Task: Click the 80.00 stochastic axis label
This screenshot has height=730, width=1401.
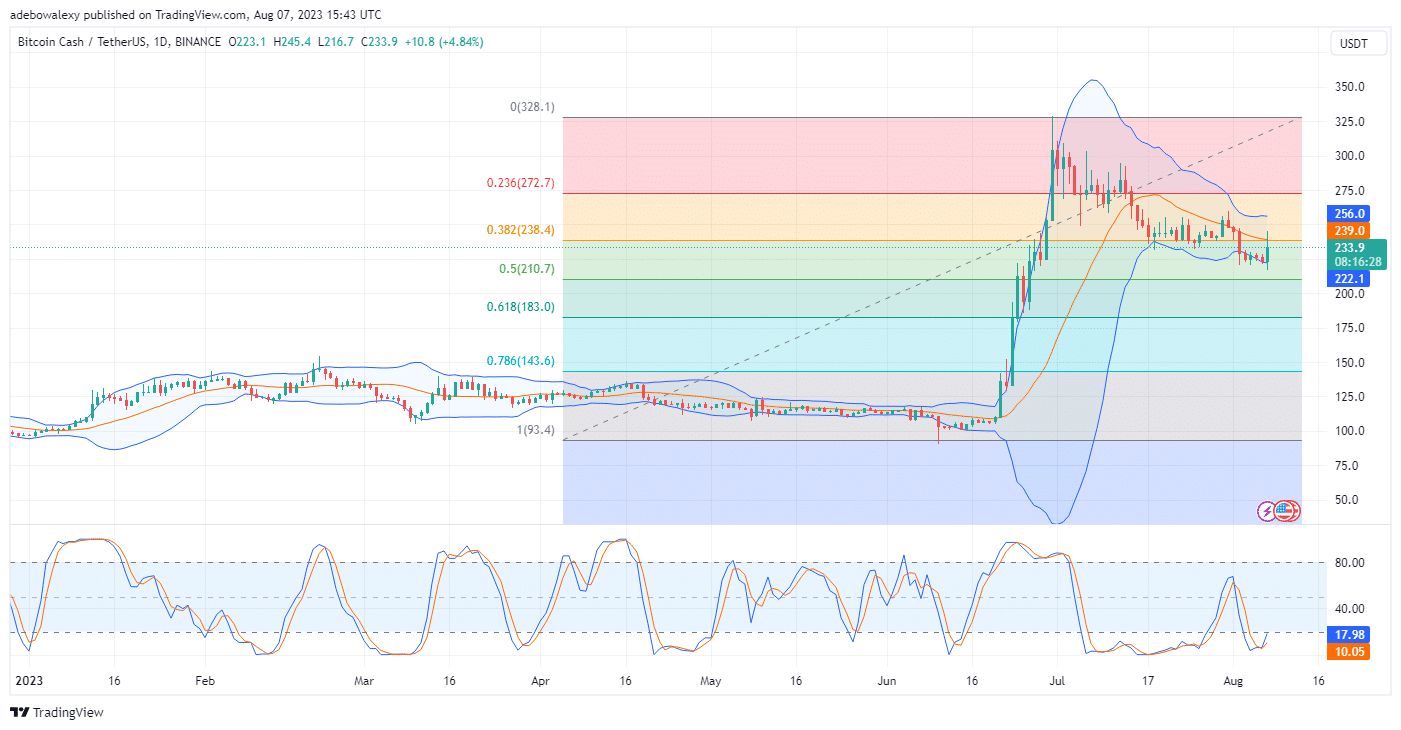Action: 1350,563
